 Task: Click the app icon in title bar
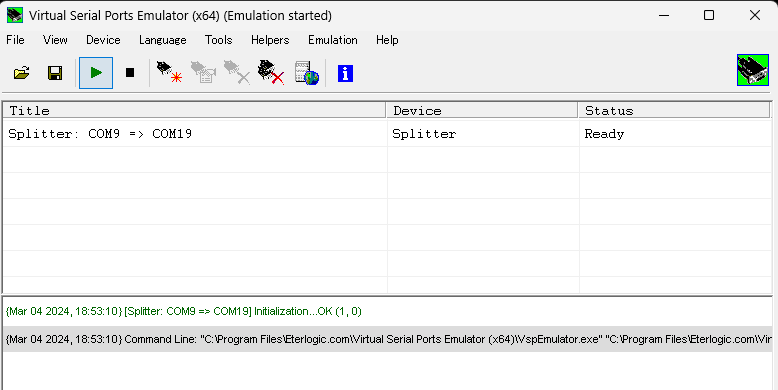(x=14, y=15)
